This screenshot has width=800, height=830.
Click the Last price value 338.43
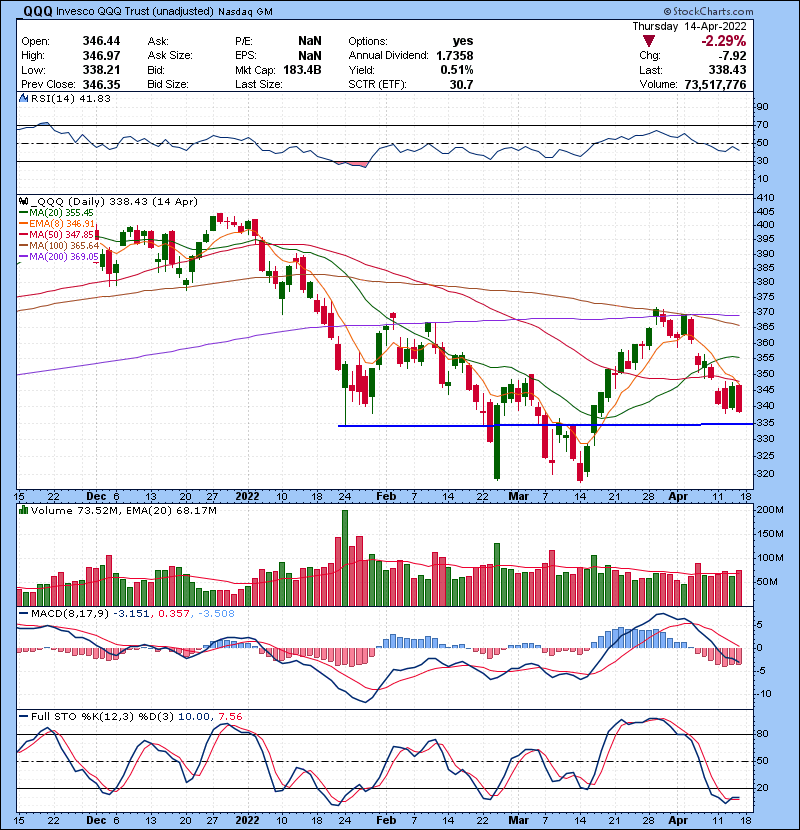[727, 70]
